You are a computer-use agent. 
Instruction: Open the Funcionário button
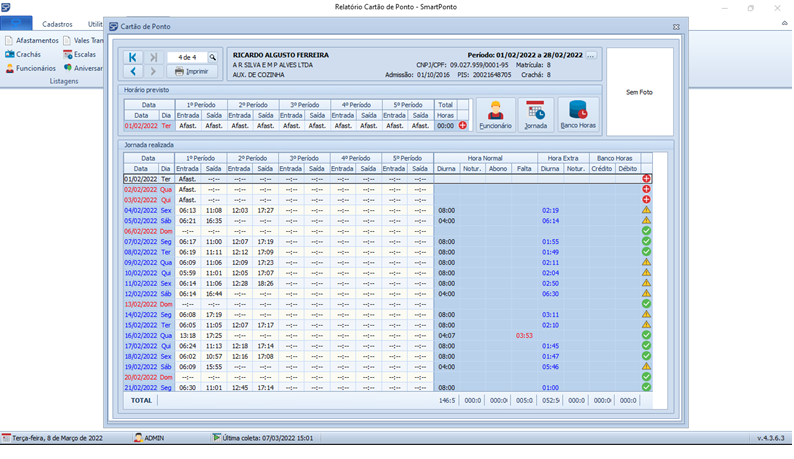coord(495,115)
